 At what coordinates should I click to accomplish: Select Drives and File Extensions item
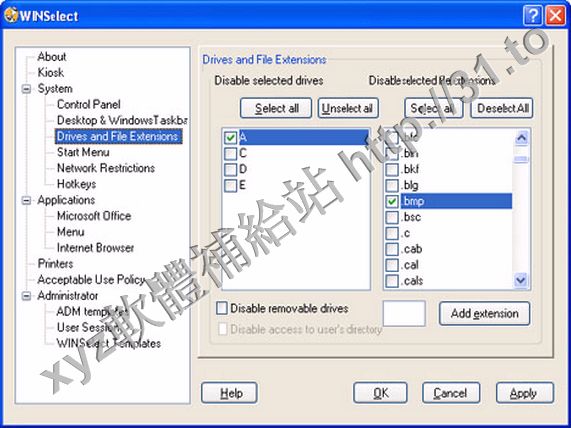point(118,136)
